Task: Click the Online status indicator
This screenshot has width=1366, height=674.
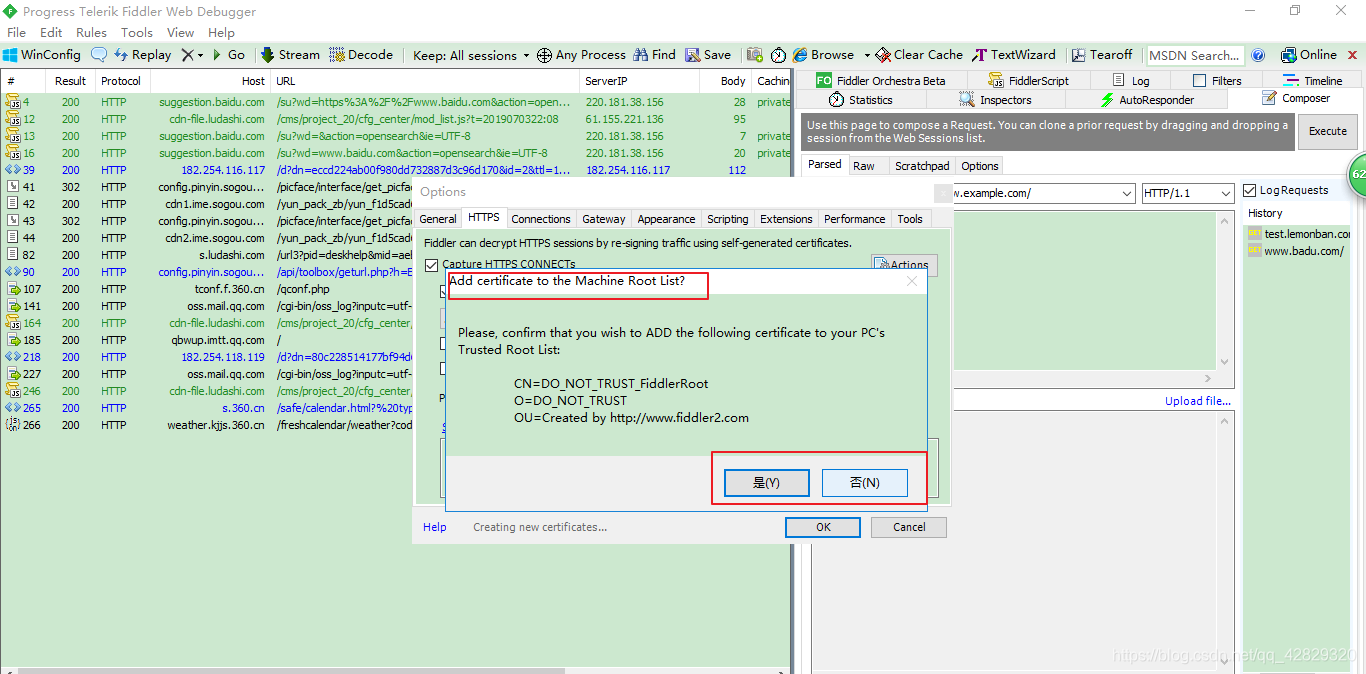Action: tap(1309, 55)
